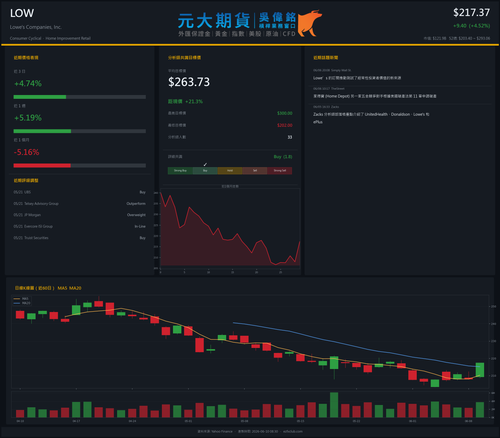500x438 pixels.
Task: Click the green progress bar under +4.74%
Action: [x=40, y=97]
